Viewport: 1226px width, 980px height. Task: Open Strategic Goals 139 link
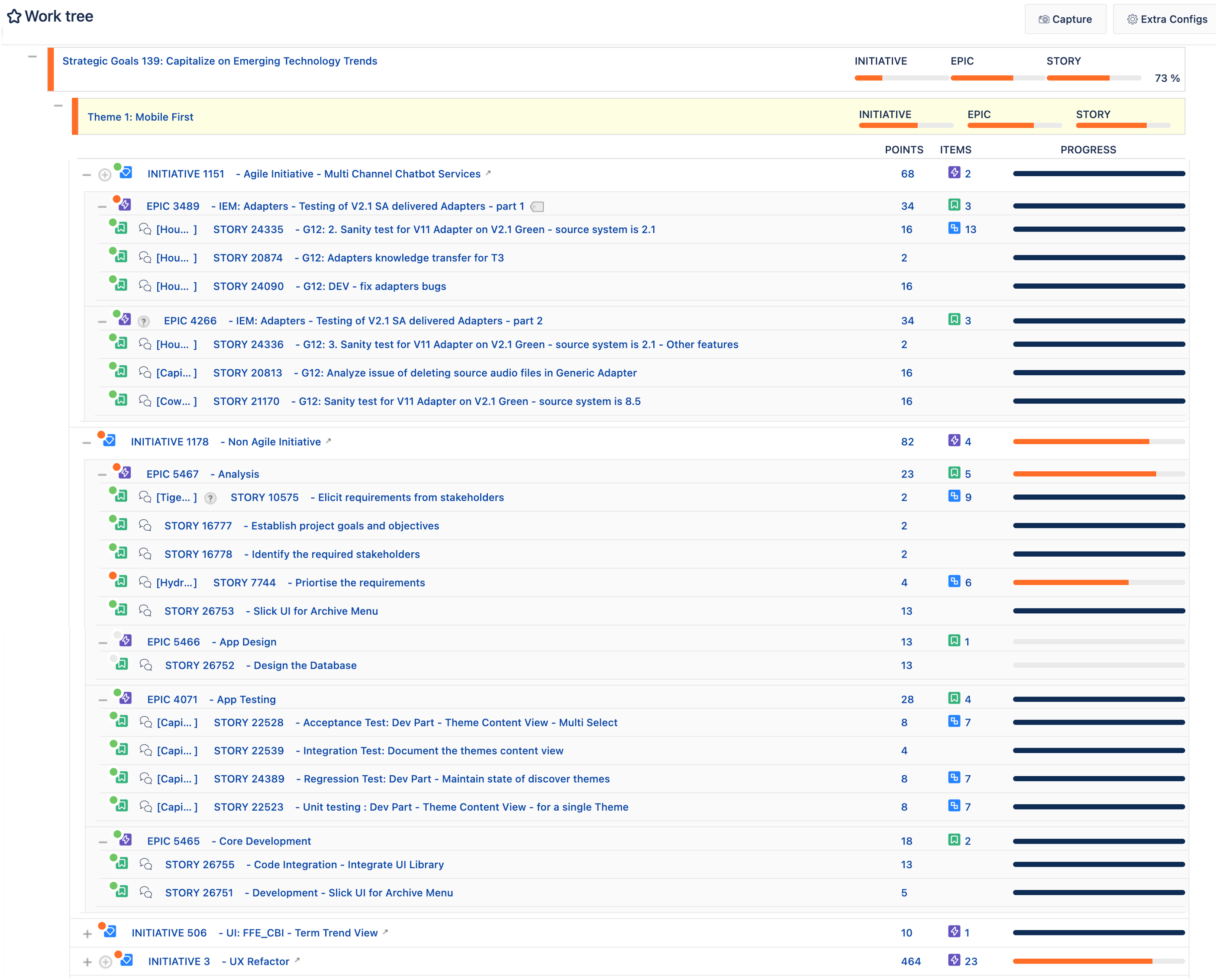(x=222, y=61)
